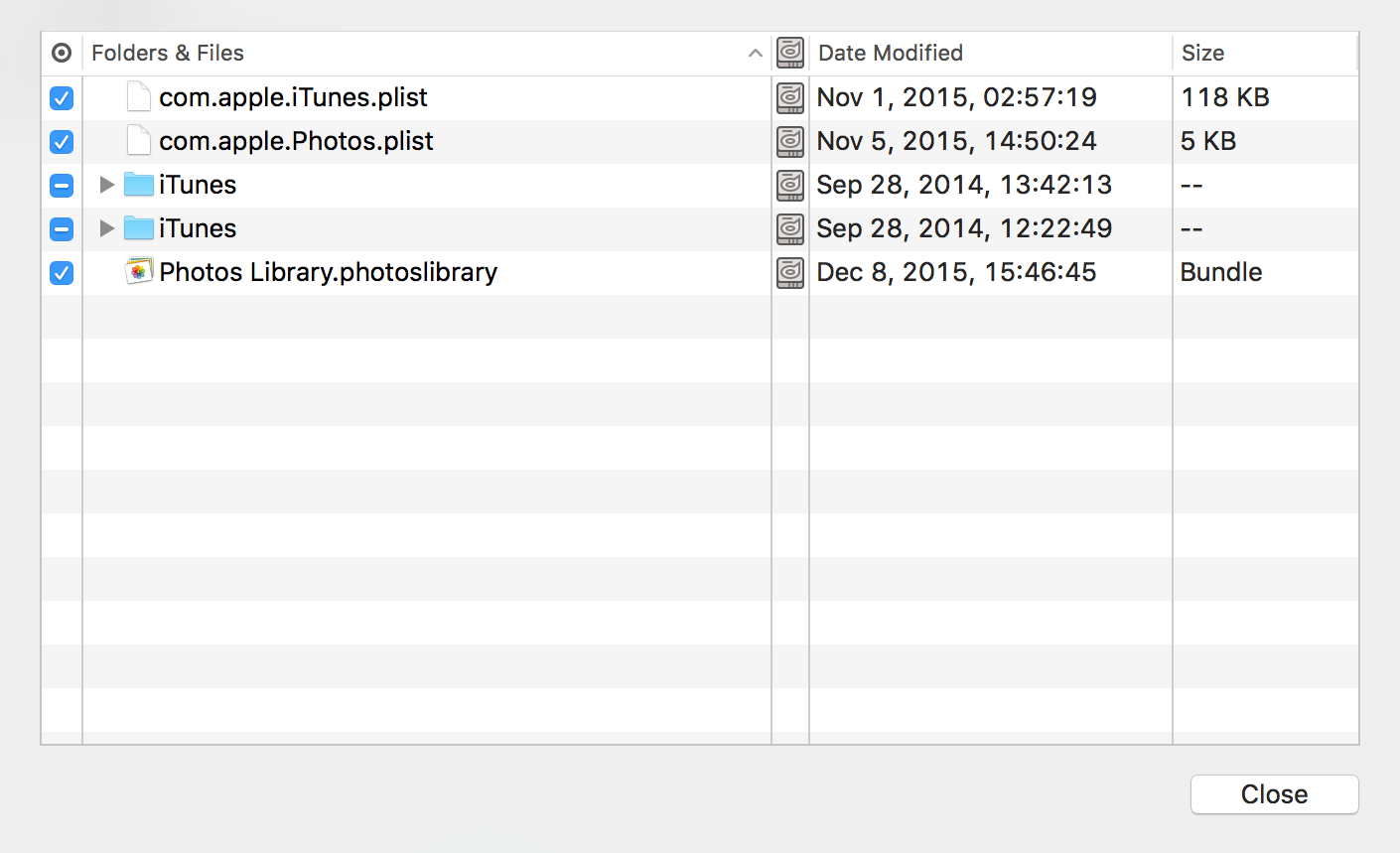Toggle mixed checkbox for iTunes modified 13:42:13
This screenshot has width=1400, height=853.
click(62, 185)
